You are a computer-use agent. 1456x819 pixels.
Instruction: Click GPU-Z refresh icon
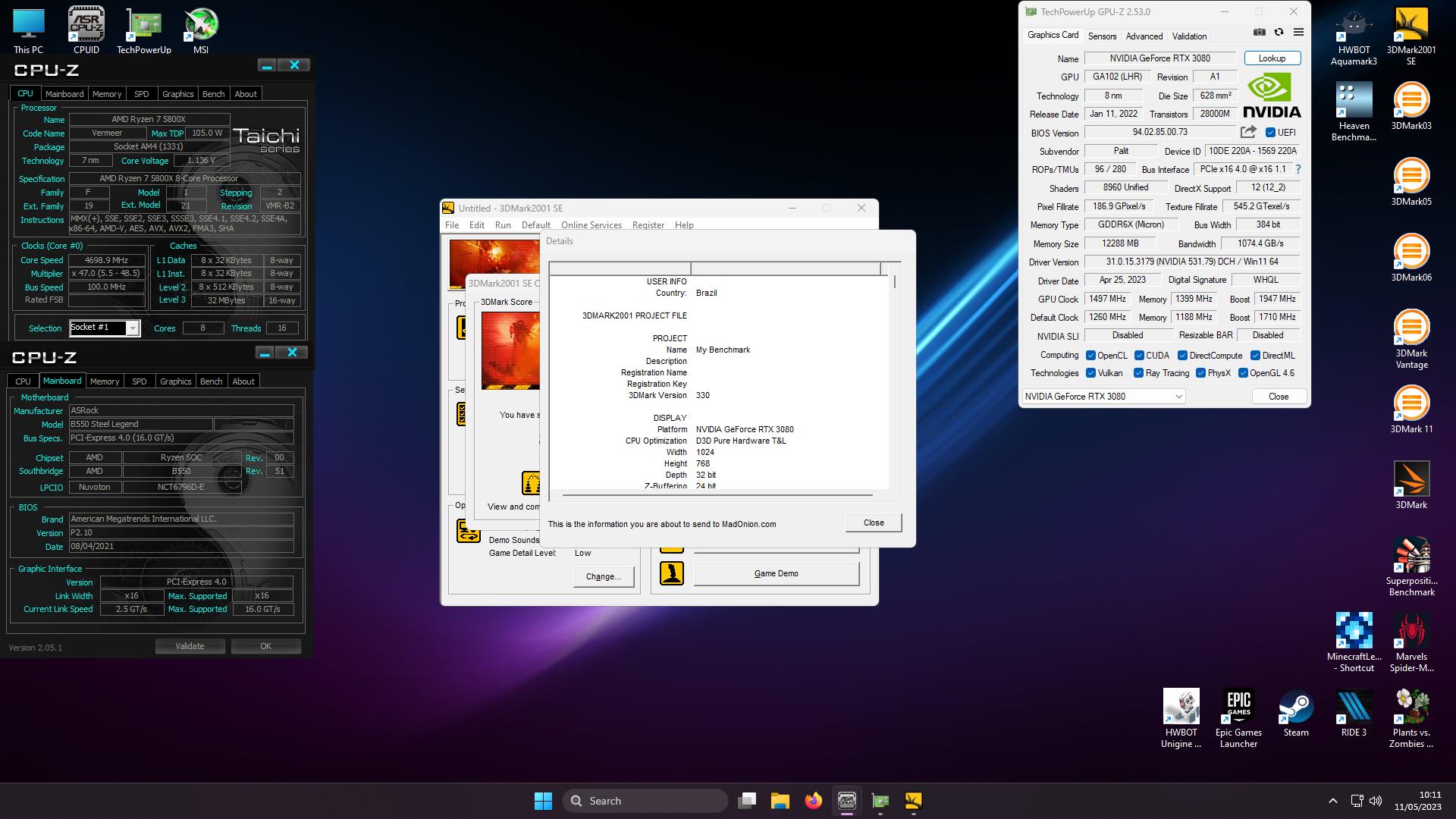coord(1279,33)
